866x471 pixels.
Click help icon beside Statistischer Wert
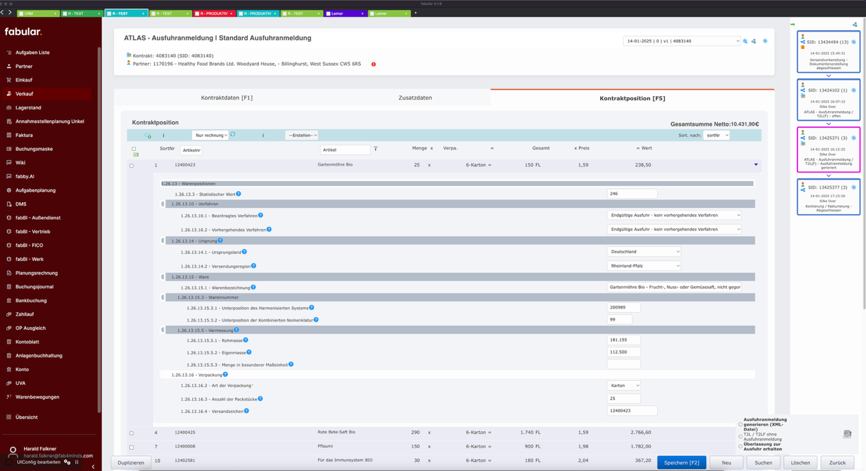point(239,194)
